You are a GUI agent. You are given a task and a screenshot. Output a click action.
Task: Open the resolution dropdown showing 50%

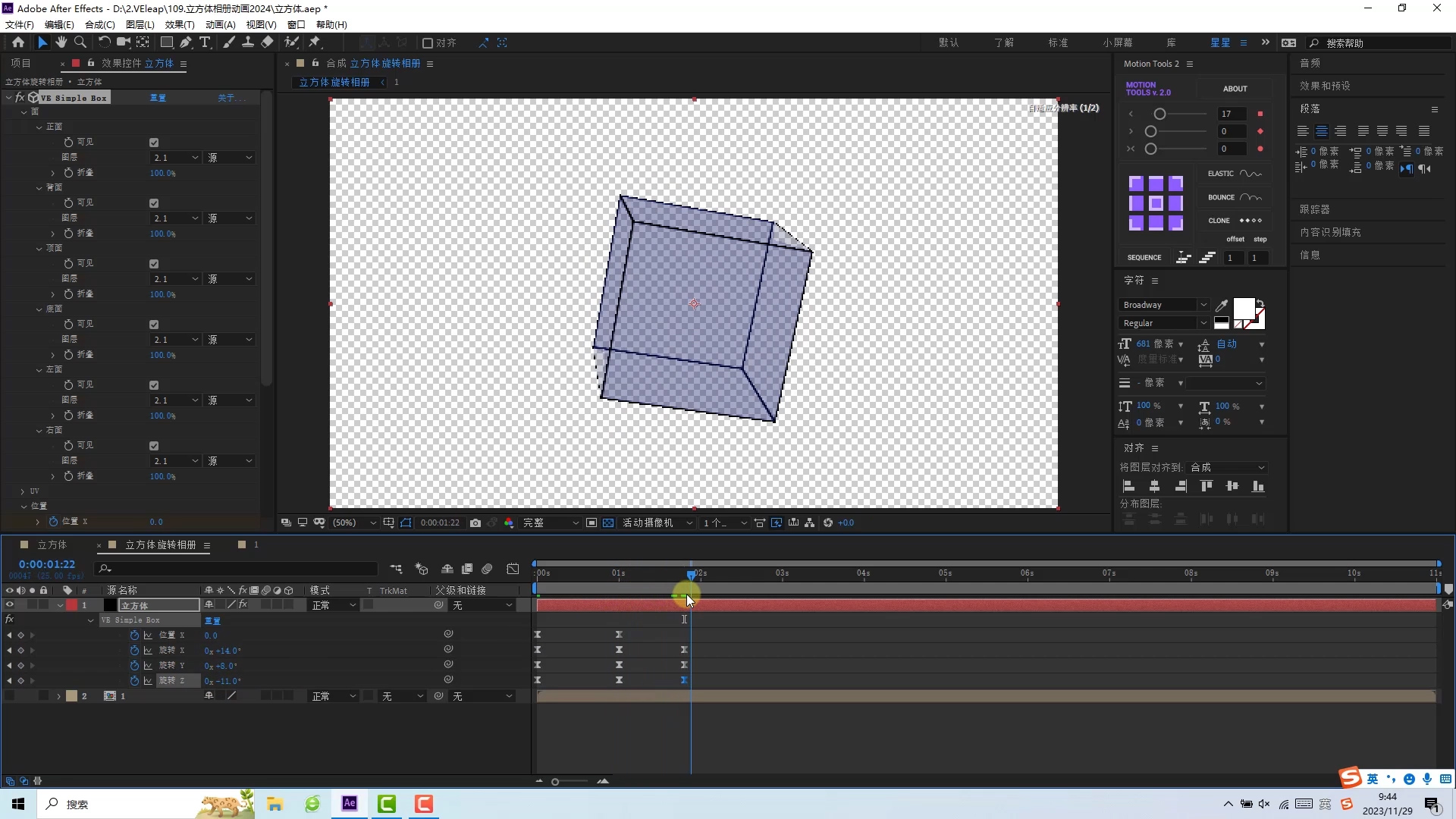(354, 522)
